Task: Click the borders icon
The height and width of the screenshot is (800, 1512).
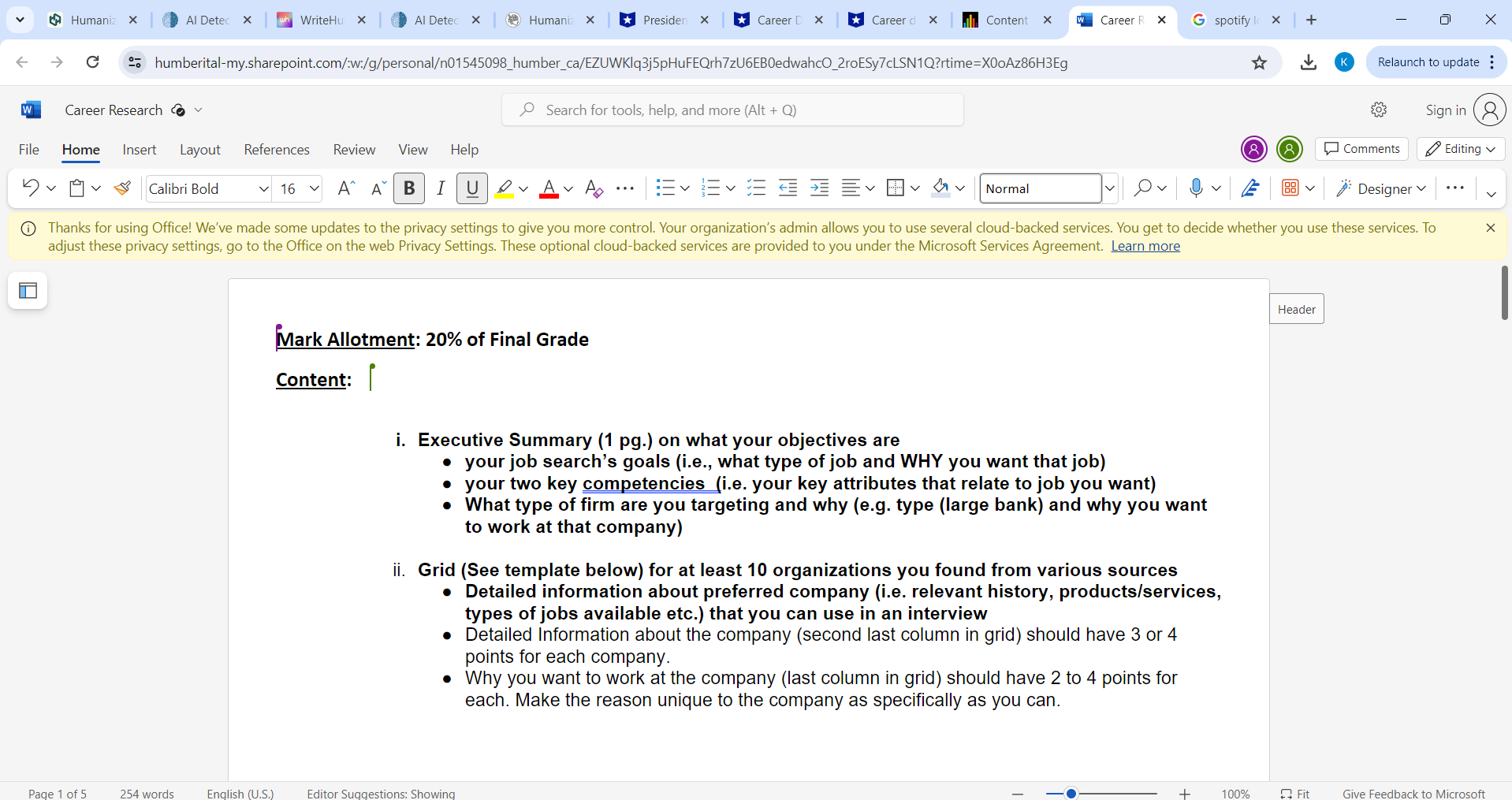Action: coord(896,188)
